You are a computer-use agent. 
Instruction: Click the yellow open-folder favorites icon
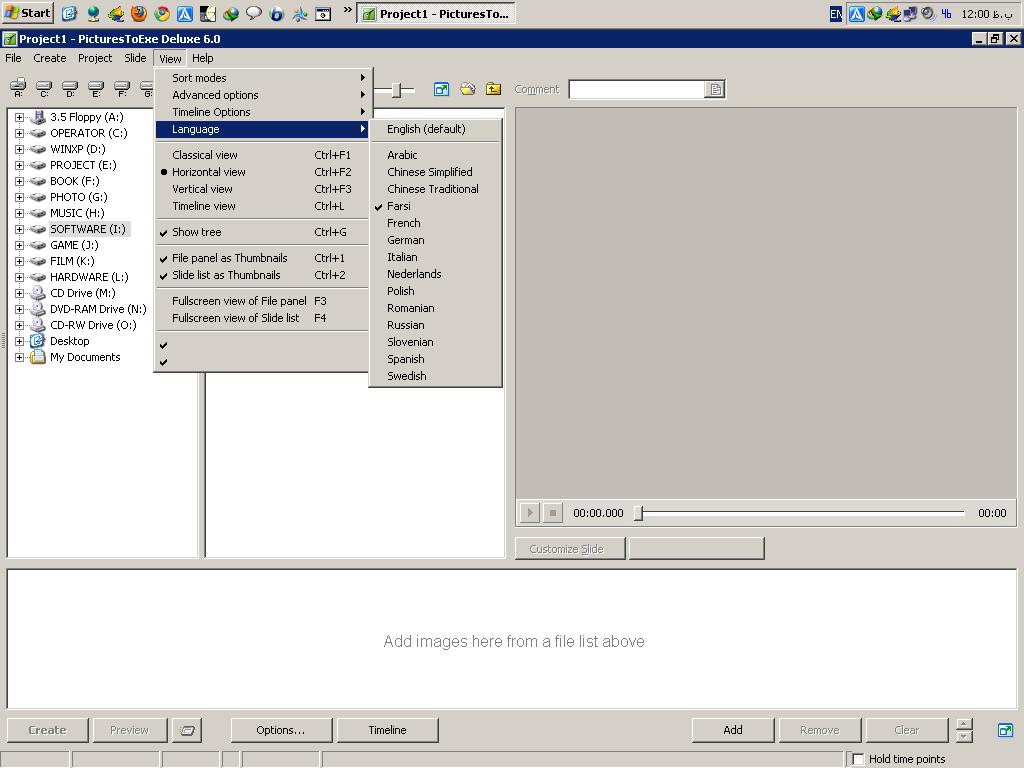pyautogui.click(x=468, y=89)
